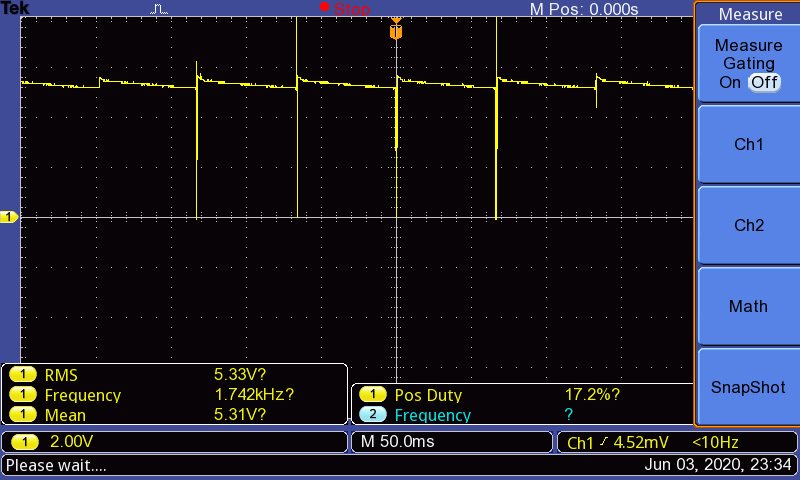The image size is (800, 480).
Task: Click the Ch1 trigger source label
Action: [x=580, y=443]
